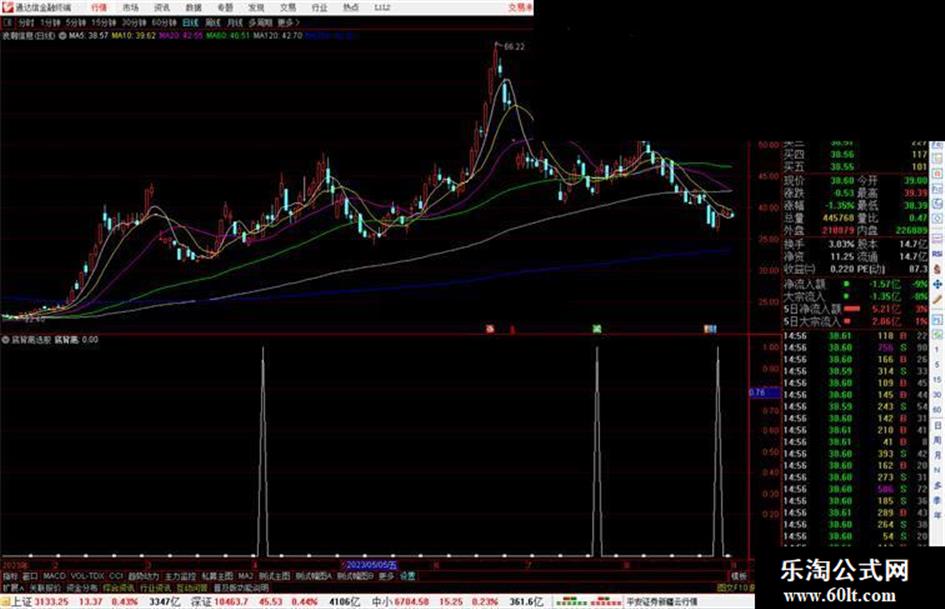Switch chart to 1分钟 period
Image resolution: width=945 pixels, height=609 pixels.
[x=50, y=22]
